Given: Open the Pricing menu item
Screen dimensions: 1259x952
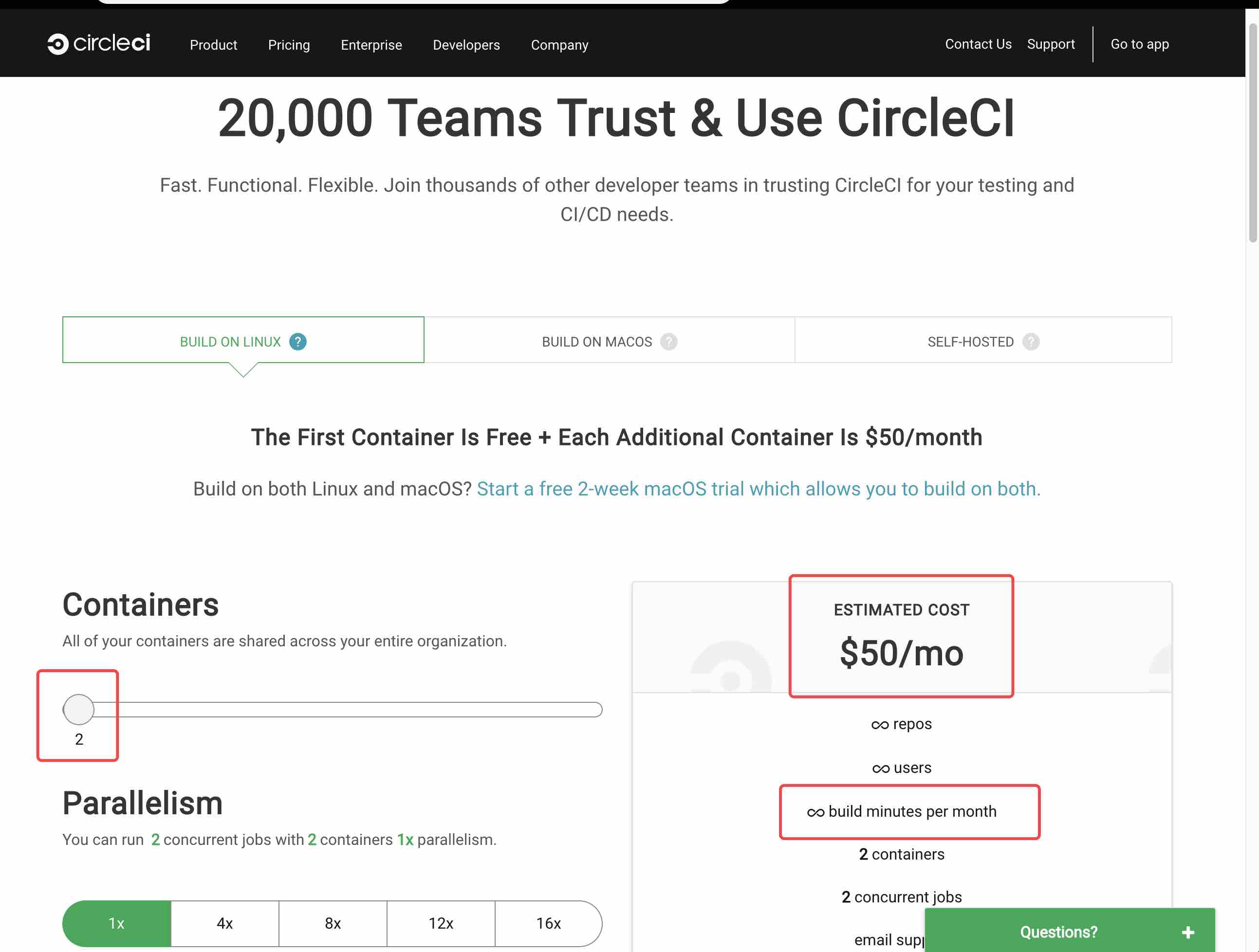Looking at the screenshot, I should 289,44.
